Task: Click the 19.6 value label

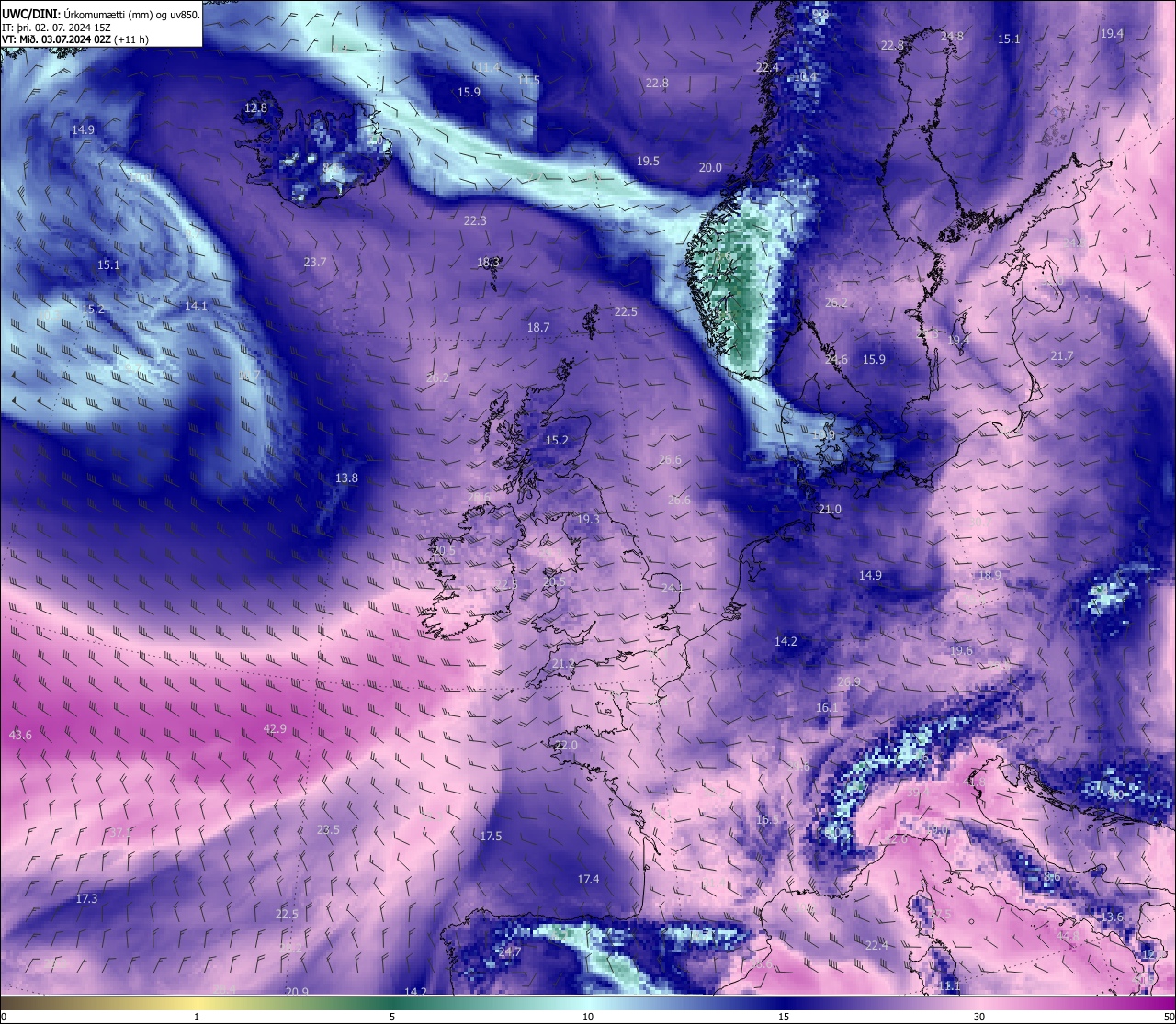Action: tap(961, 651)
